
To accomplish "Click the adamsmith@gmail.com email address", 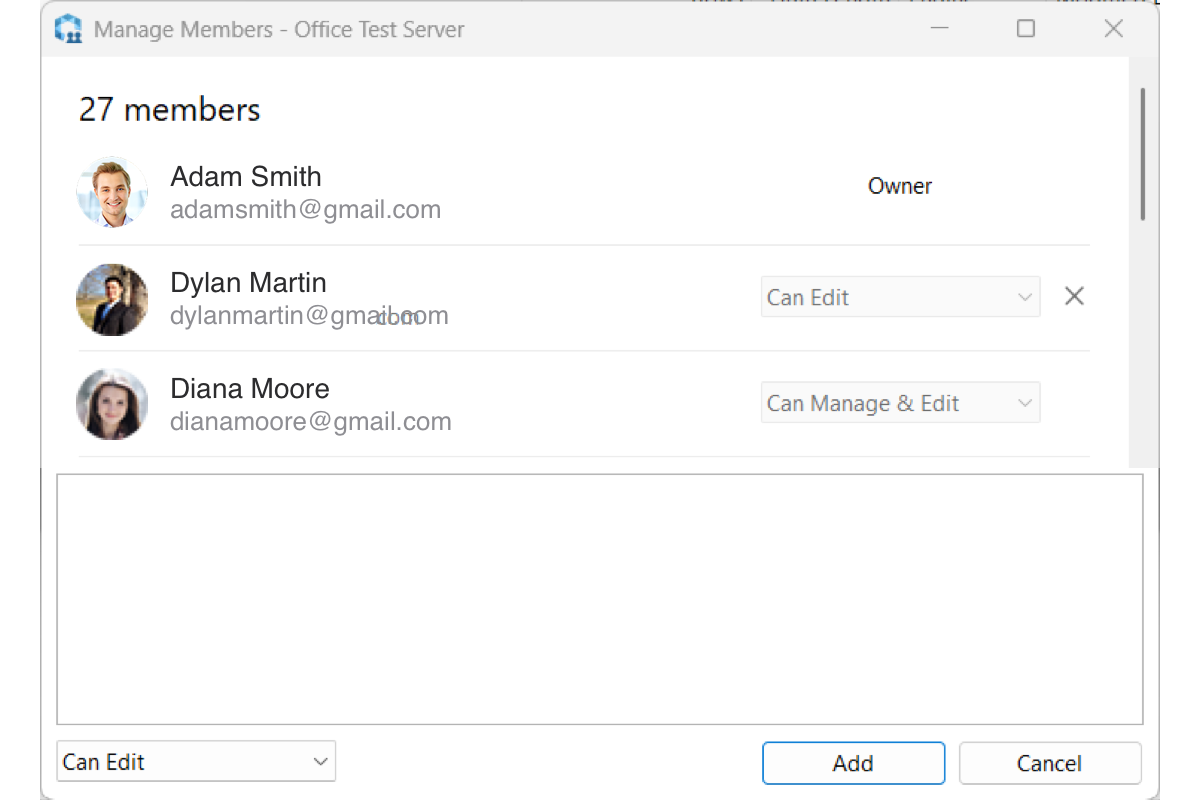I will 306,210.
